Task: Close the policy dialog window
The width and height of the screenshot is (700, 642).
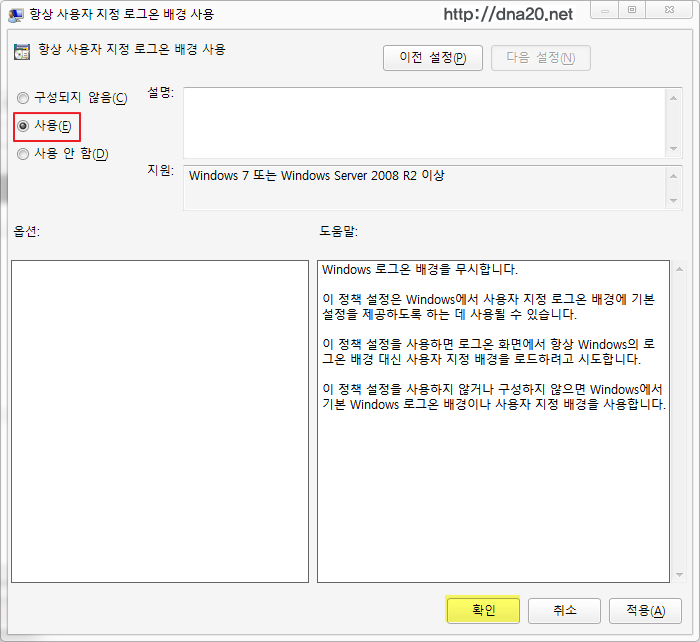Action: coord(669,10)
